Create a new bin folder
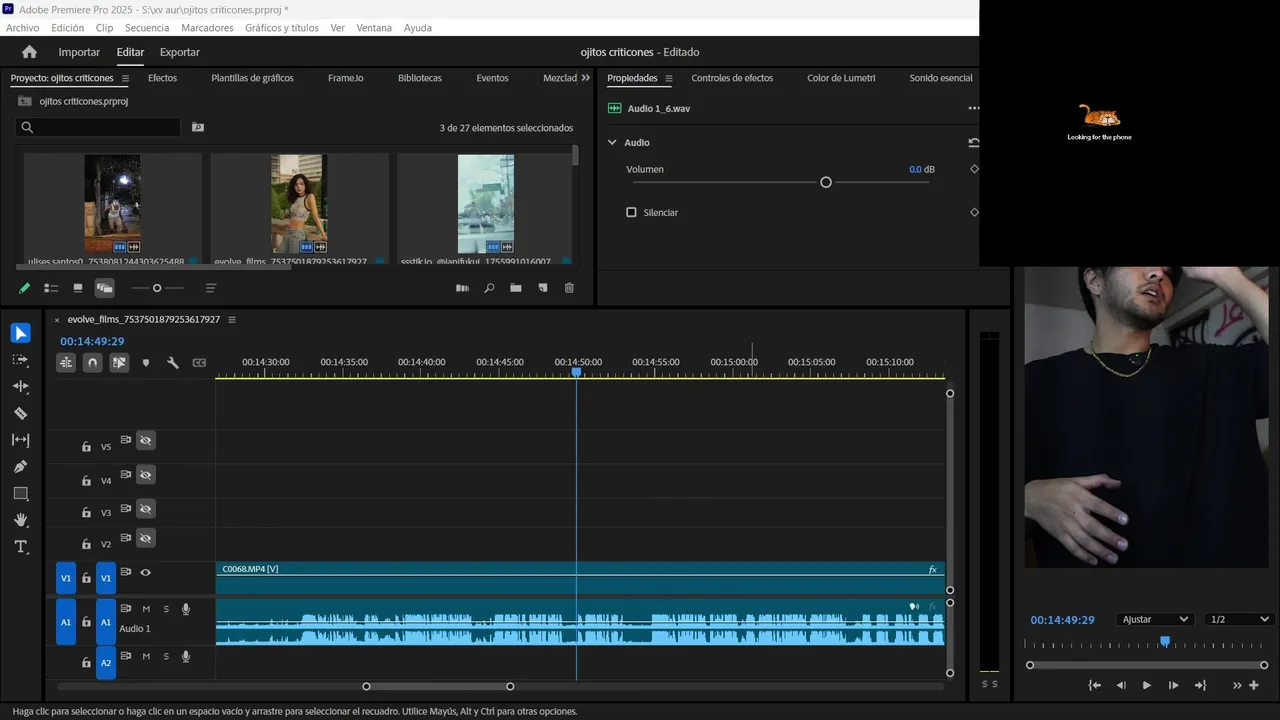This screenshot has height=720, width=1280. (515, 288)
